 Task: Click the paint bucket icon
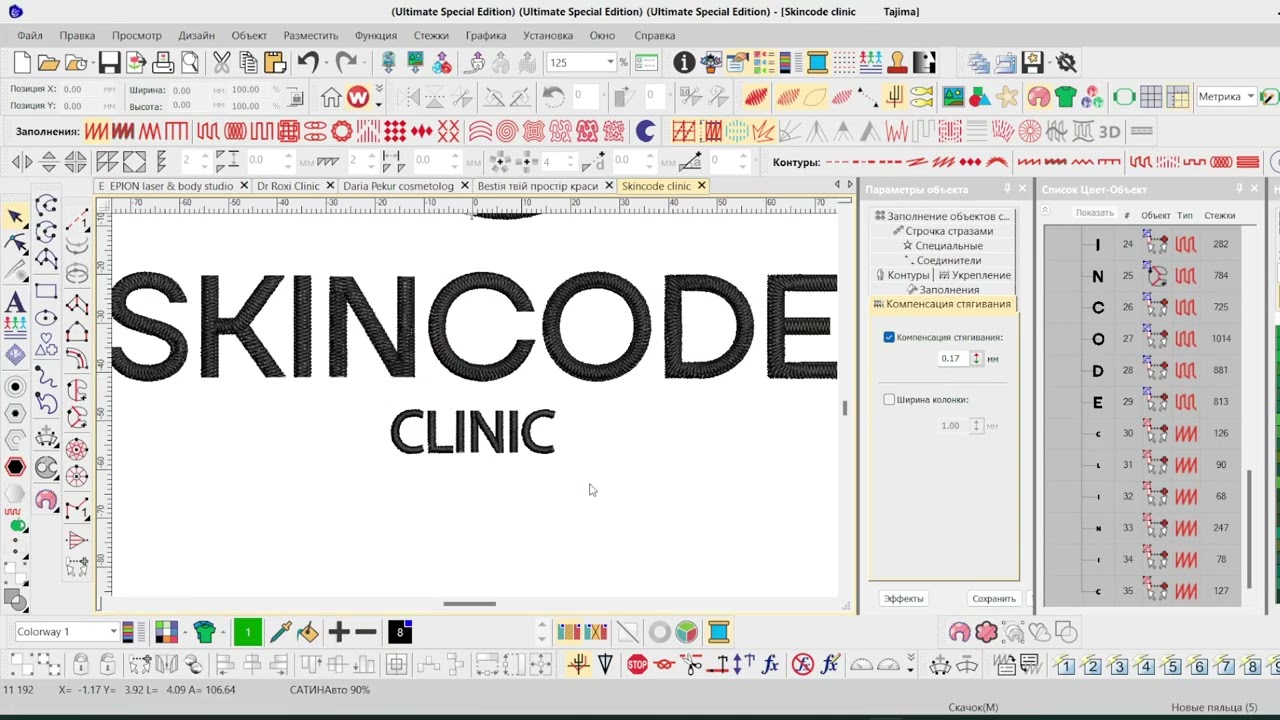[308, 632]
